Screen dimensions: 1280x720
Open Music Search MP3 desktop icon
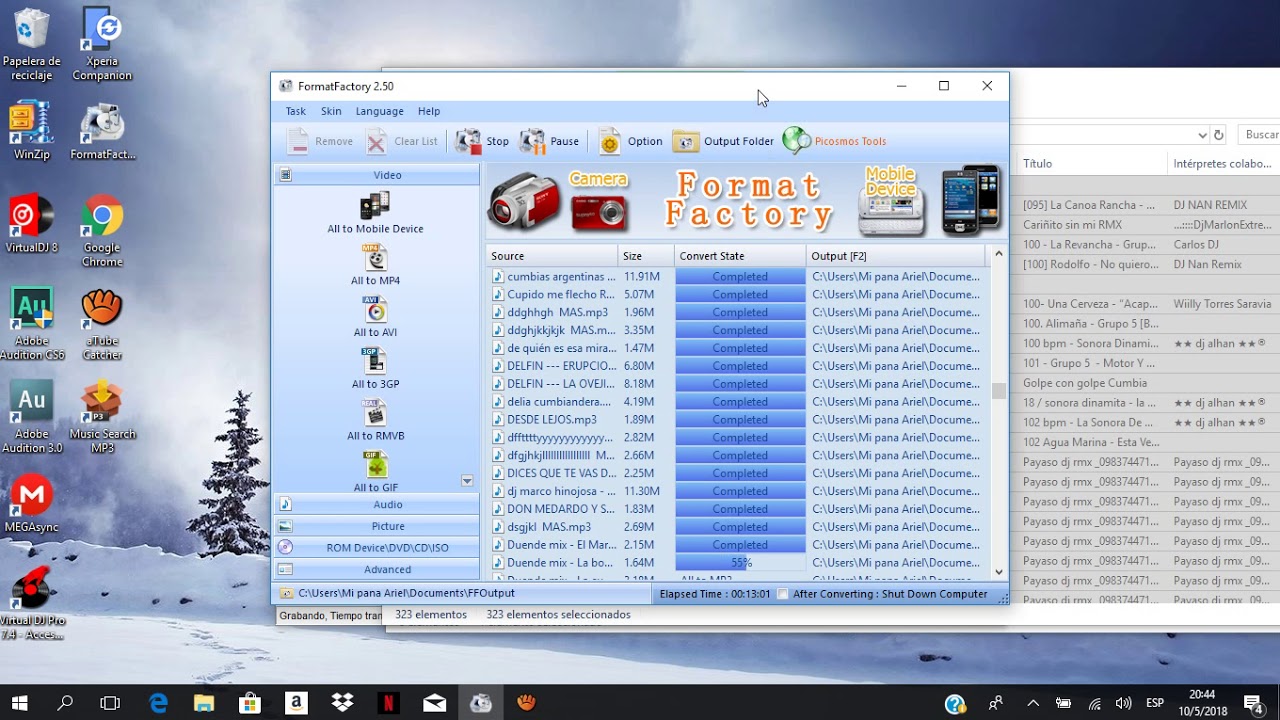click(x=102, y=418)
